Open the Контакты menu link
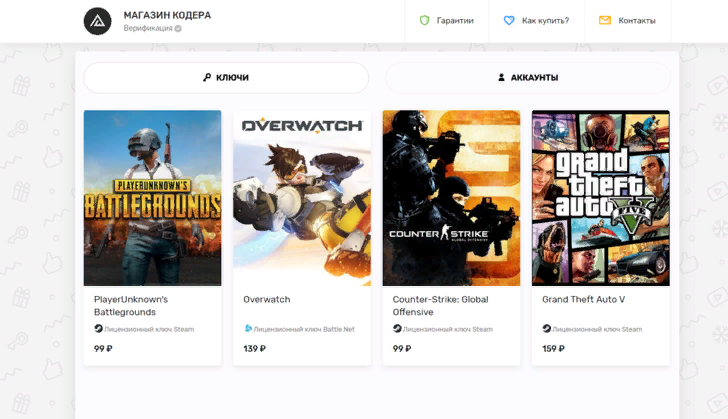 click(627, 21)
